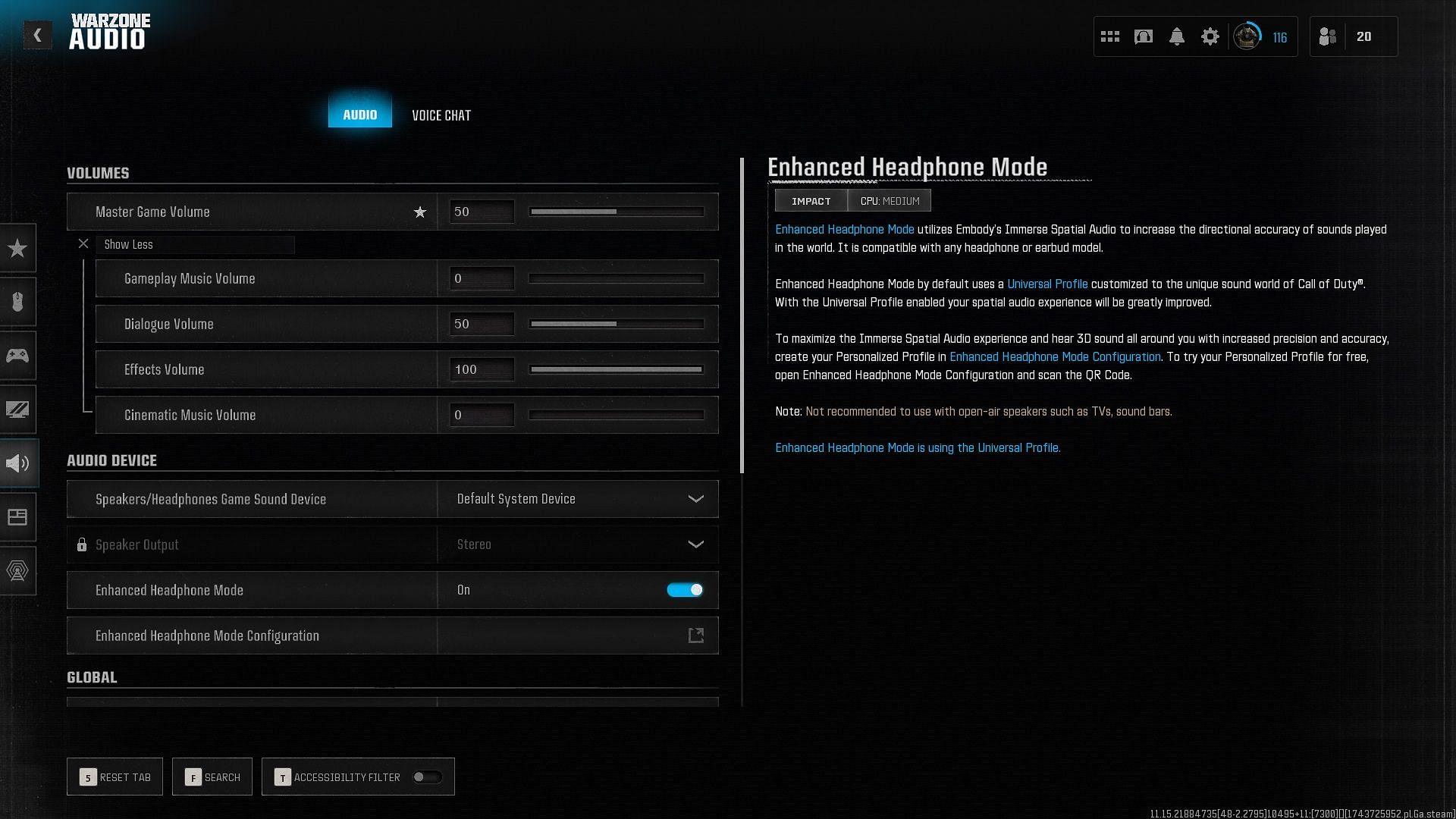Click the lock icon on Speaker Output
Viewport: 1456px width, 819px height.
82,544
